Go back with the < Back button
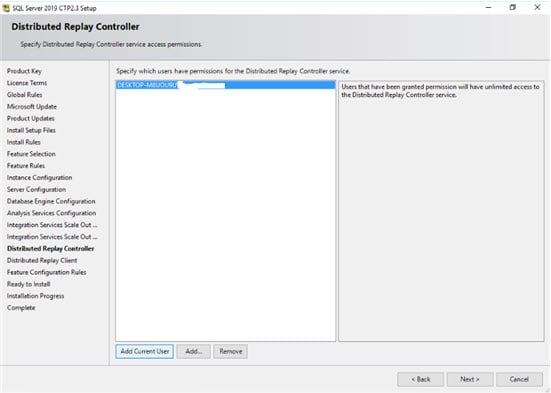This screenshot has height=393, width=551. 421,379
